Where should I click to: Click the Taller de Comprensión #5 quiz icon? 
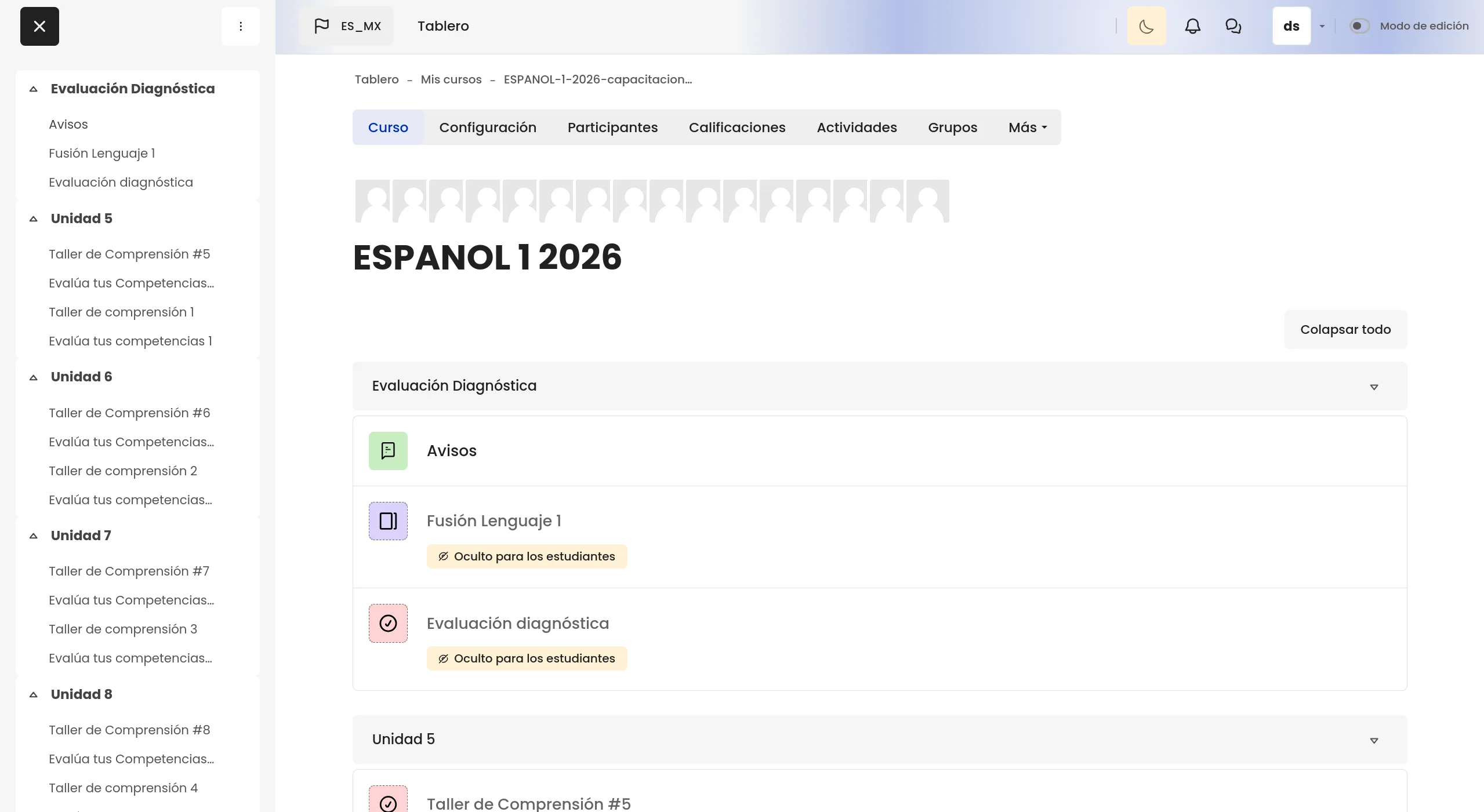[388, 800]
